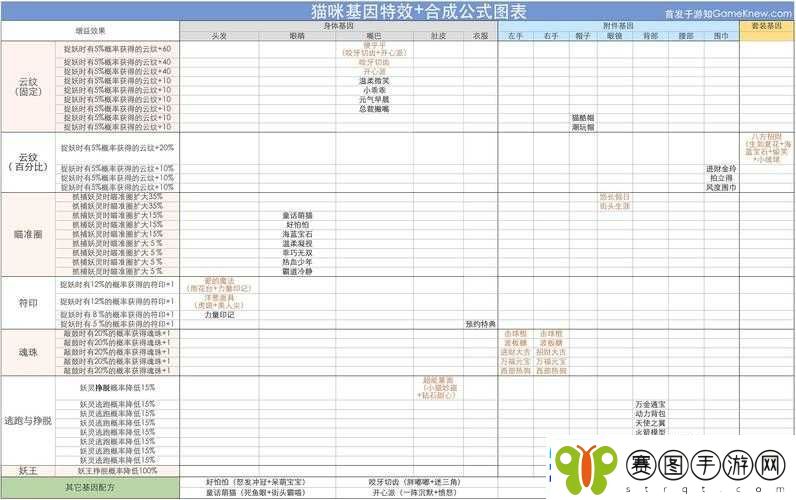Click the 海蓝宝石 cell
The width and height of the screenshot is (796, 500).
[297, 234]
